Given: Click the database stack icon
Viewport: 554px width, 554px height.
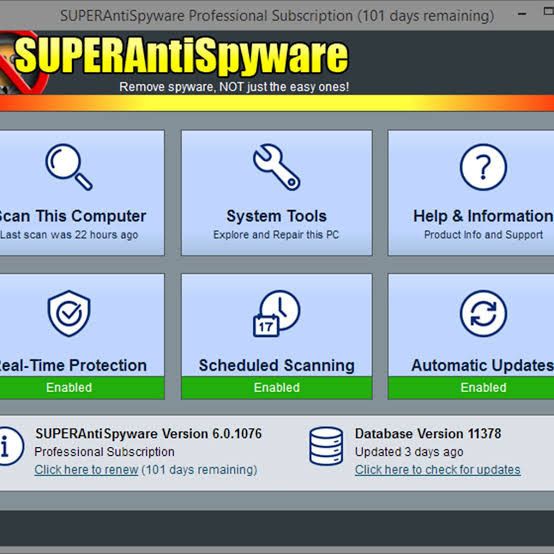Looking at the screenshot, I should 326,446.
